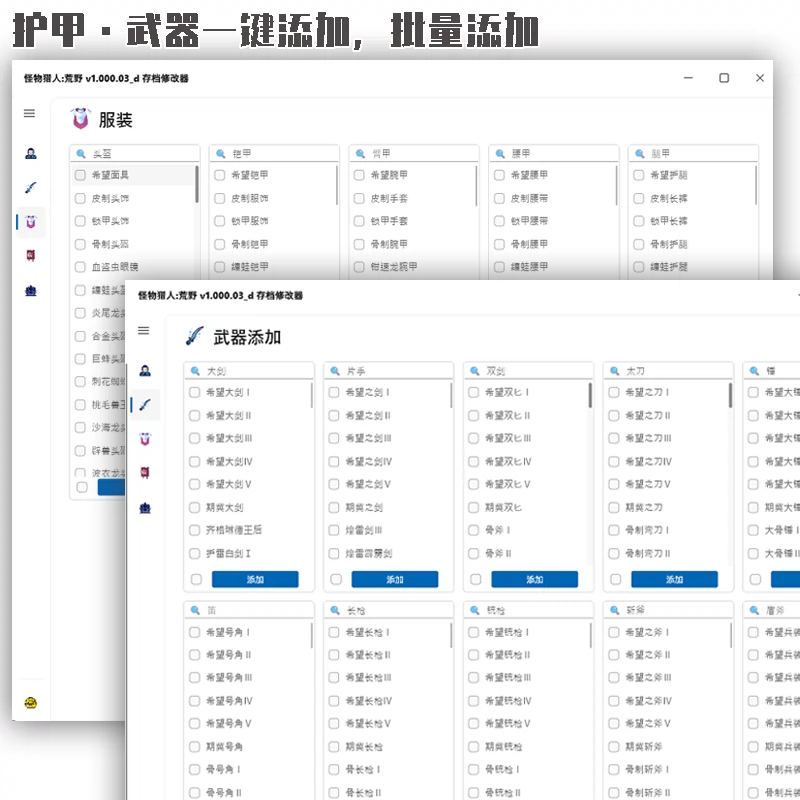Select sword icon in back window sidebar
The height and width of the screenshot is (800, 800).
click(x=31, y=188)
